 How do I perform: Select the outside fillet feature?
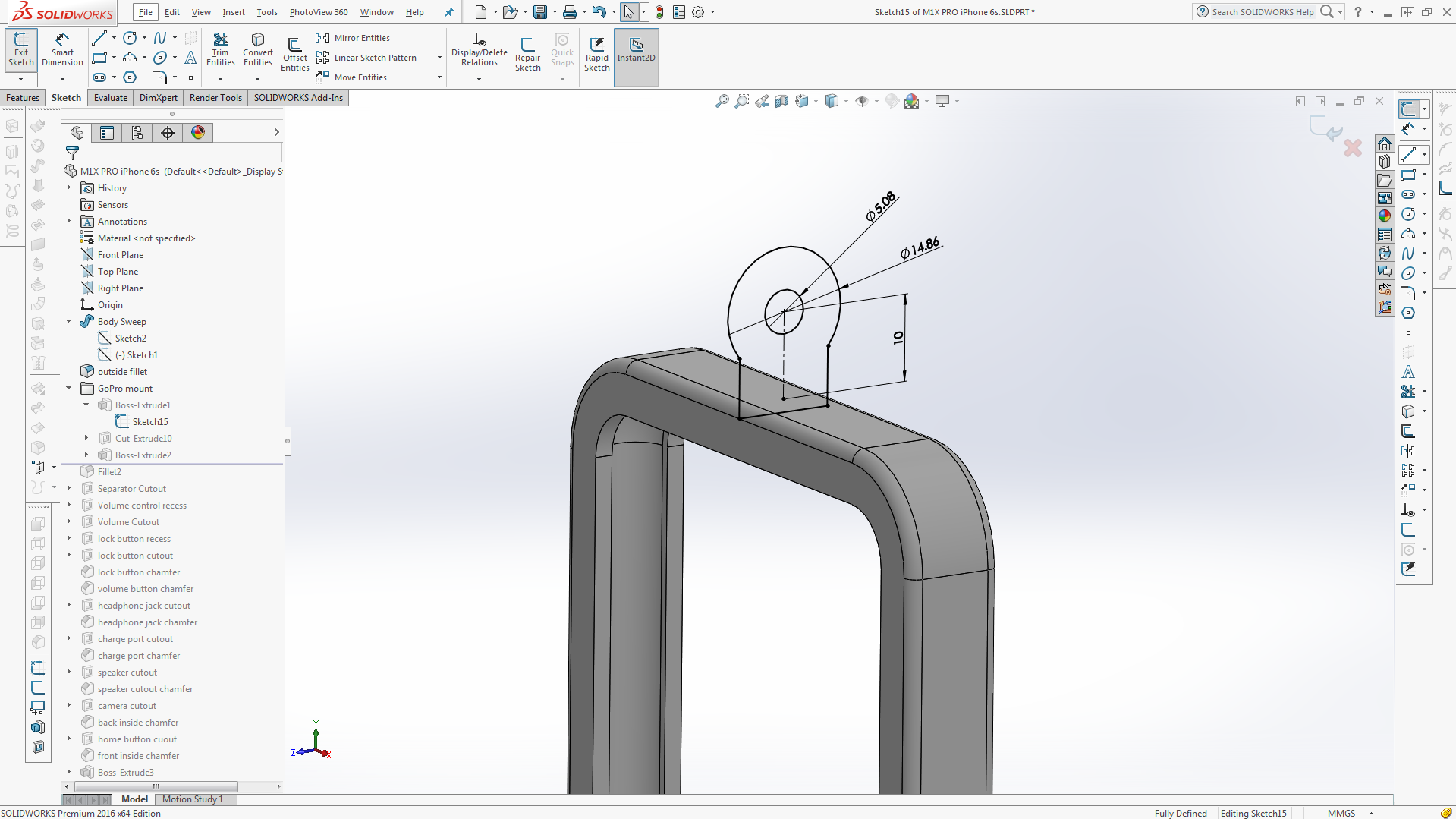click(x=122, y=372)
